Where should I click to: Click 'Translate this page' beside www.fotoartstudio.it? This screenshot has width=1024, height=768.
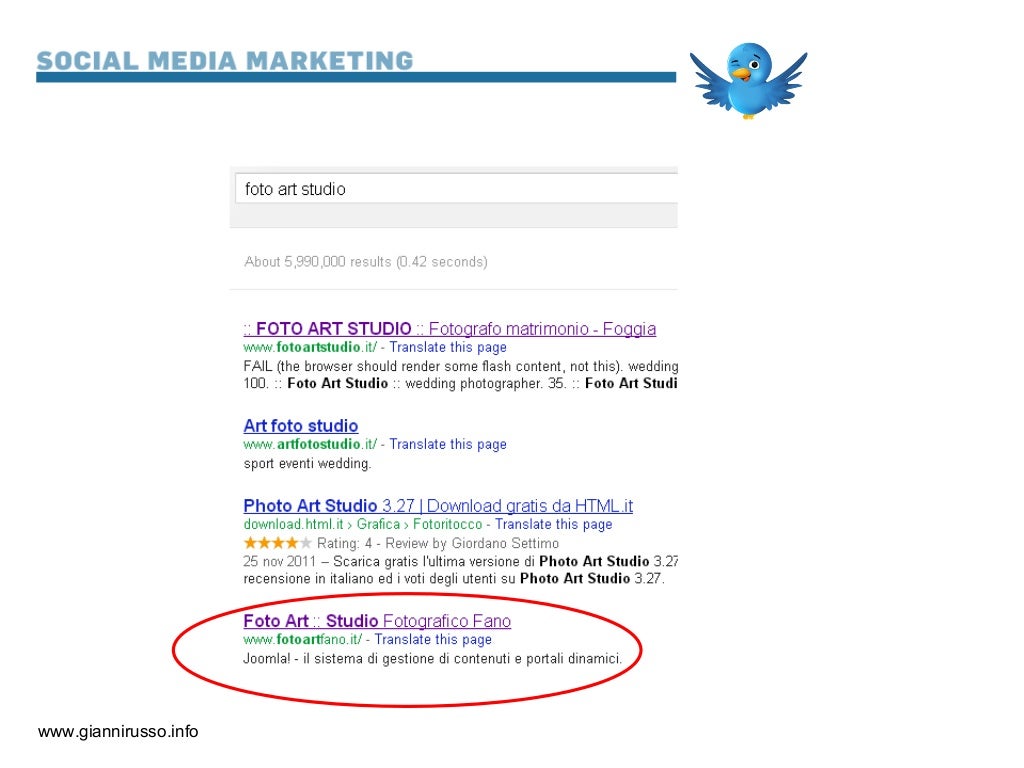click(x=448, y=347)
